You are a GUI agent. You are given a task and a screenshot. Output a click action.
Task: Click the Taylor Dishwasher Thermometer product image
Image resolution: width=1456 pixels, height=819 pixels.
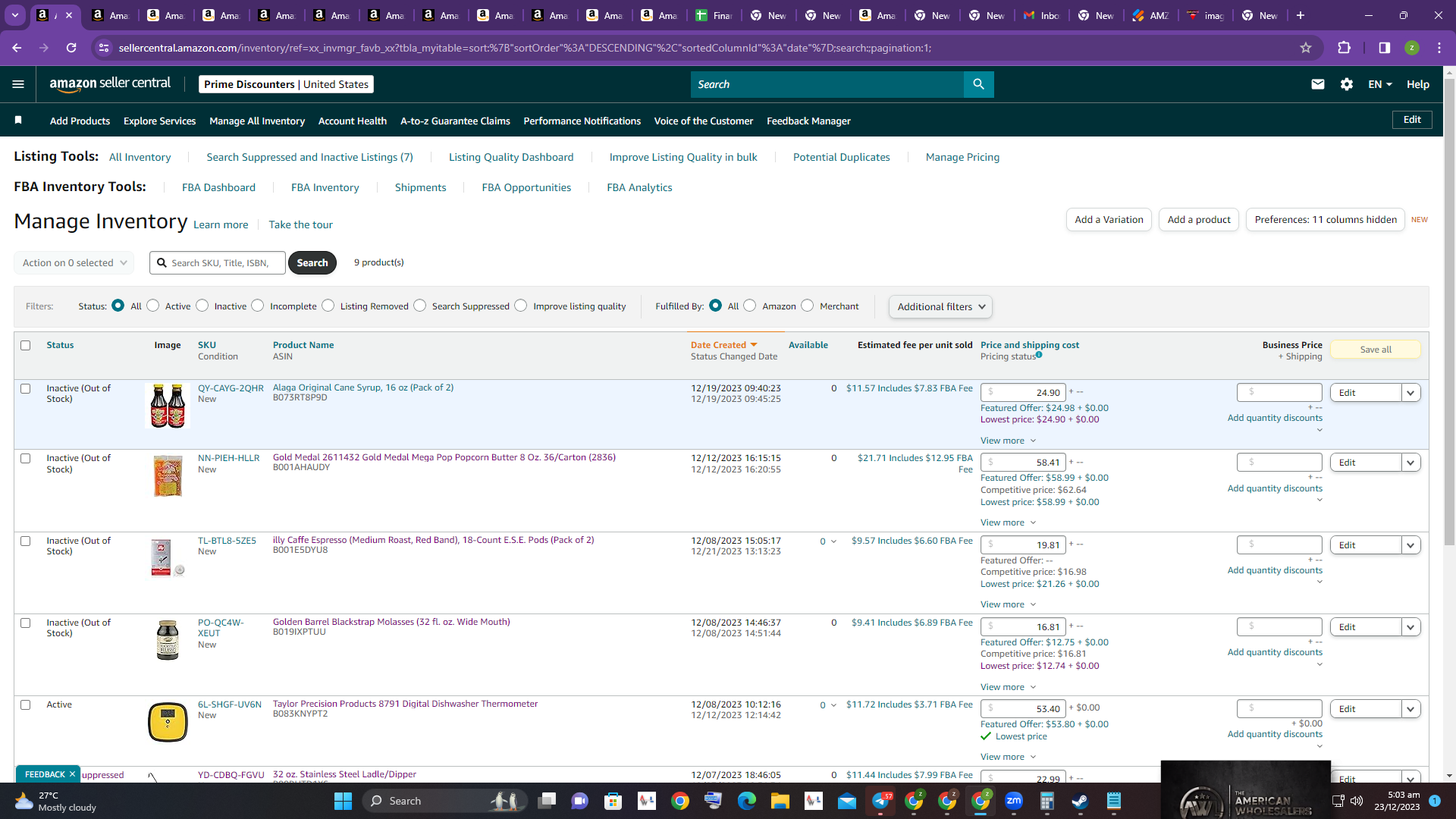(168, 722)
